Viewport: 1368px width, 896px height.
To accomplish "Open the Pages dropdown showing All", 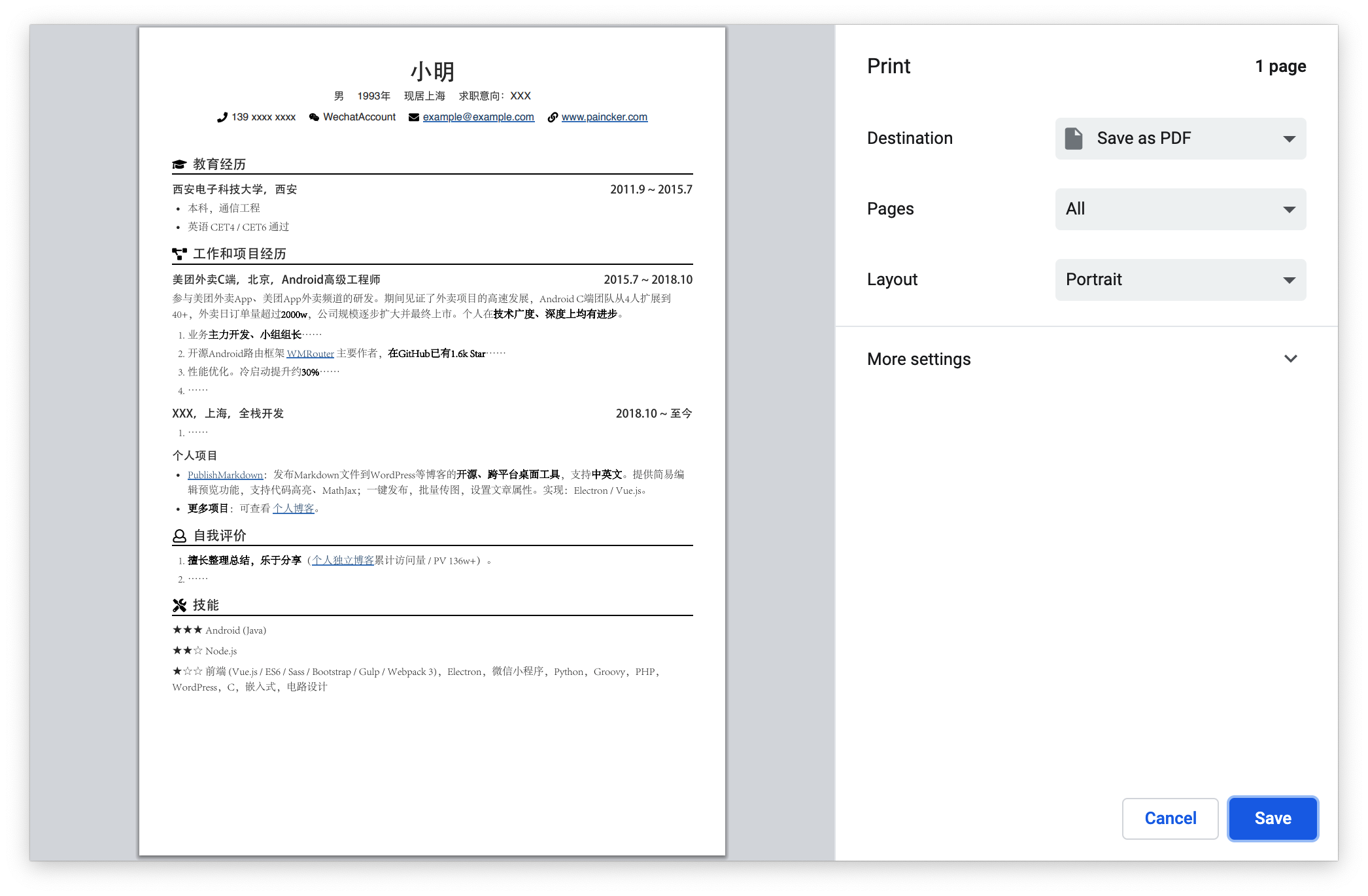I will tap(1180, 209).
